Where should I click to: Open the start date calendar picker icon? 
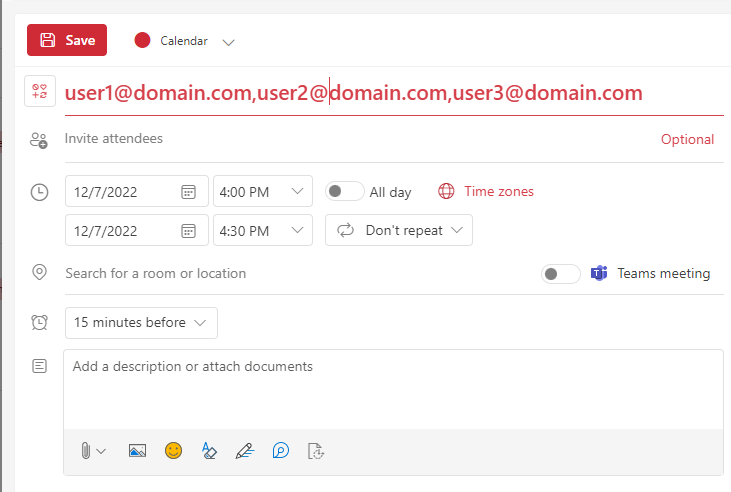(x=188, y=192)
